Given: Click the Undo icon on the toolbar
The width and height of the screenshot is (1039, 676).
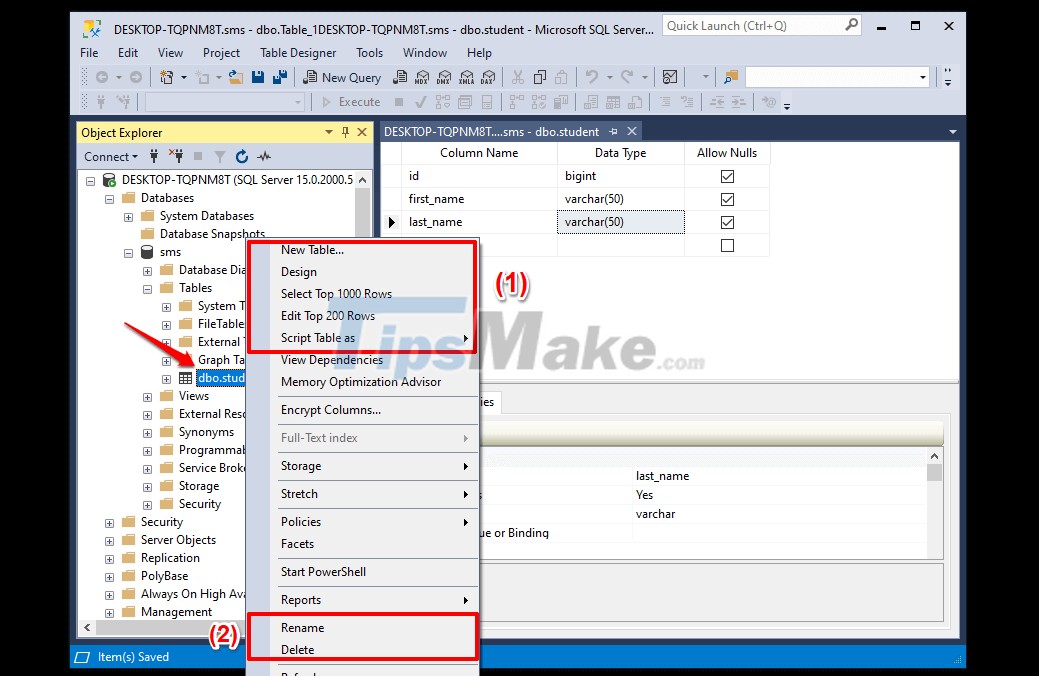Looking at the screenshot, I should pyautogui.click(x=590, y=76).
